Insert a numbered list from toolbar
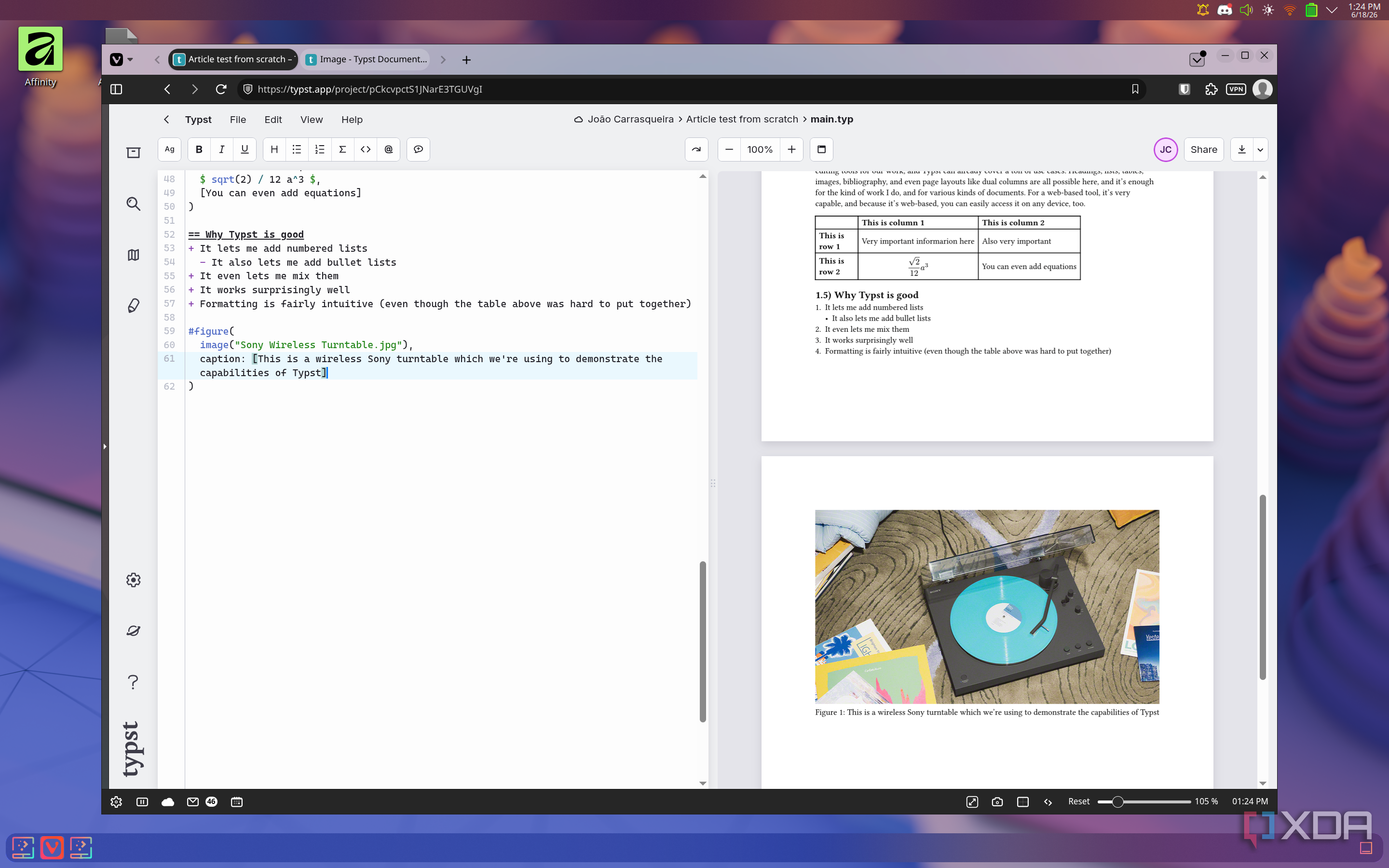The width and height of the screenshot is (1389, 868). [320, 149]
